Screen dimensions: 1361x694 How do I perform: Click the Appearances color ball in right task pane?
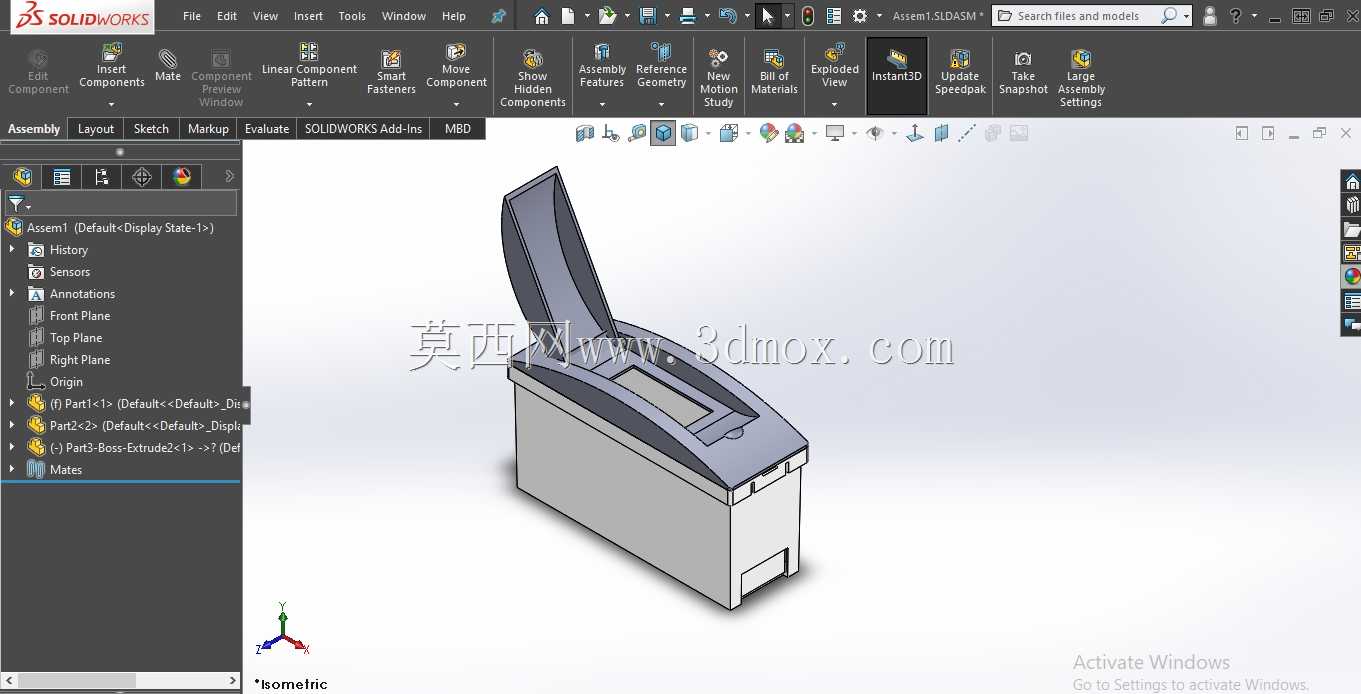[1352, 276]
